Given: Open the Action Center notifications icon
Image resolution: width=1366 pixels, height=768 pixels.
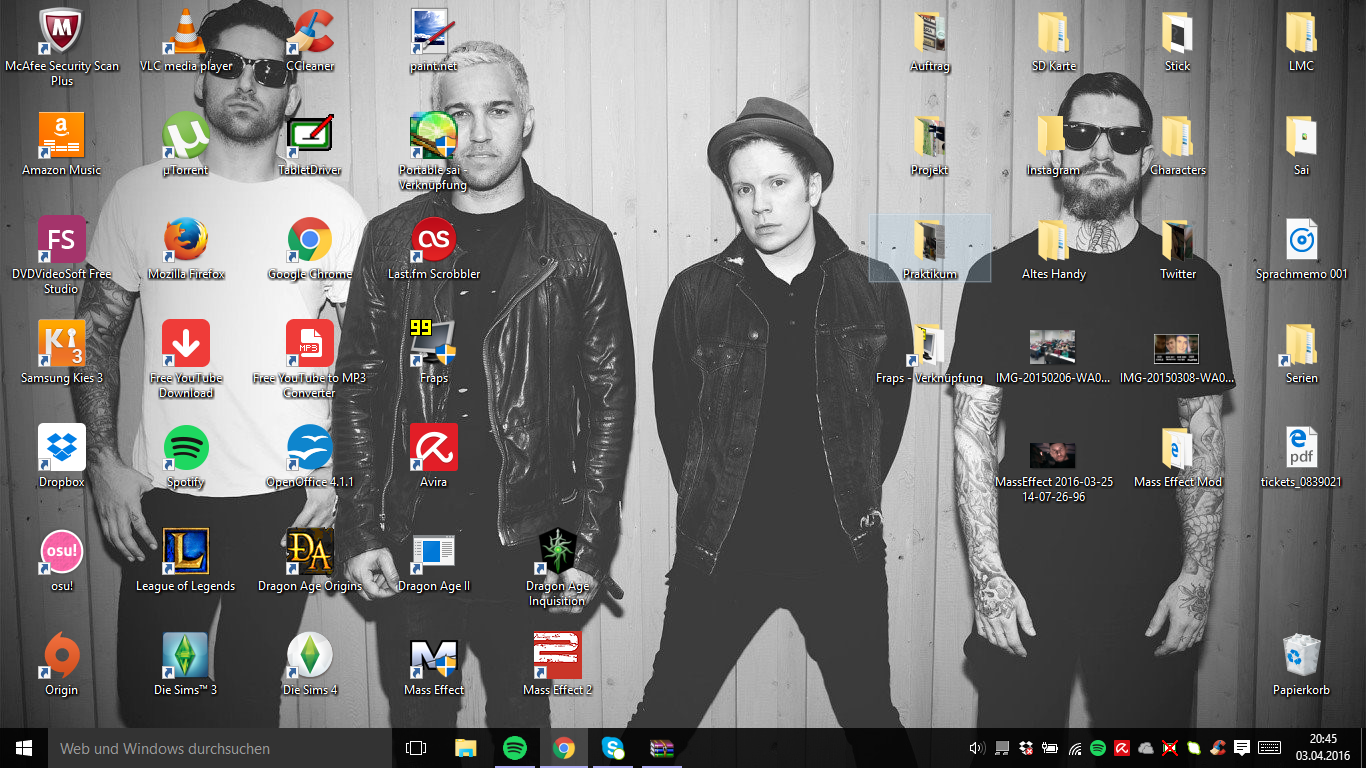Looking at the screenshot, I should coord(1242,748).
